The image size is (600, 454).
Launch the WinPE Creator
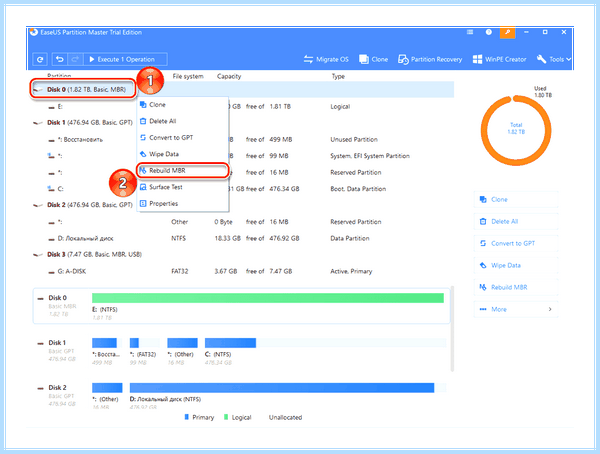click(499, 59)
